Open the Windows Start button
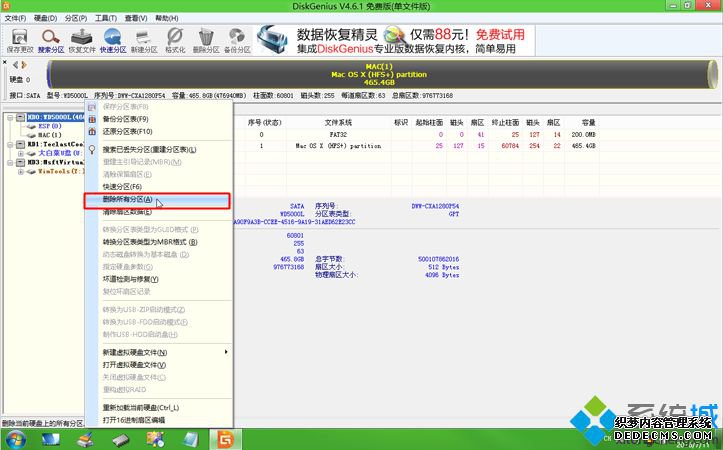The width and height of the screenshot is (723, 450). point(16,439)
